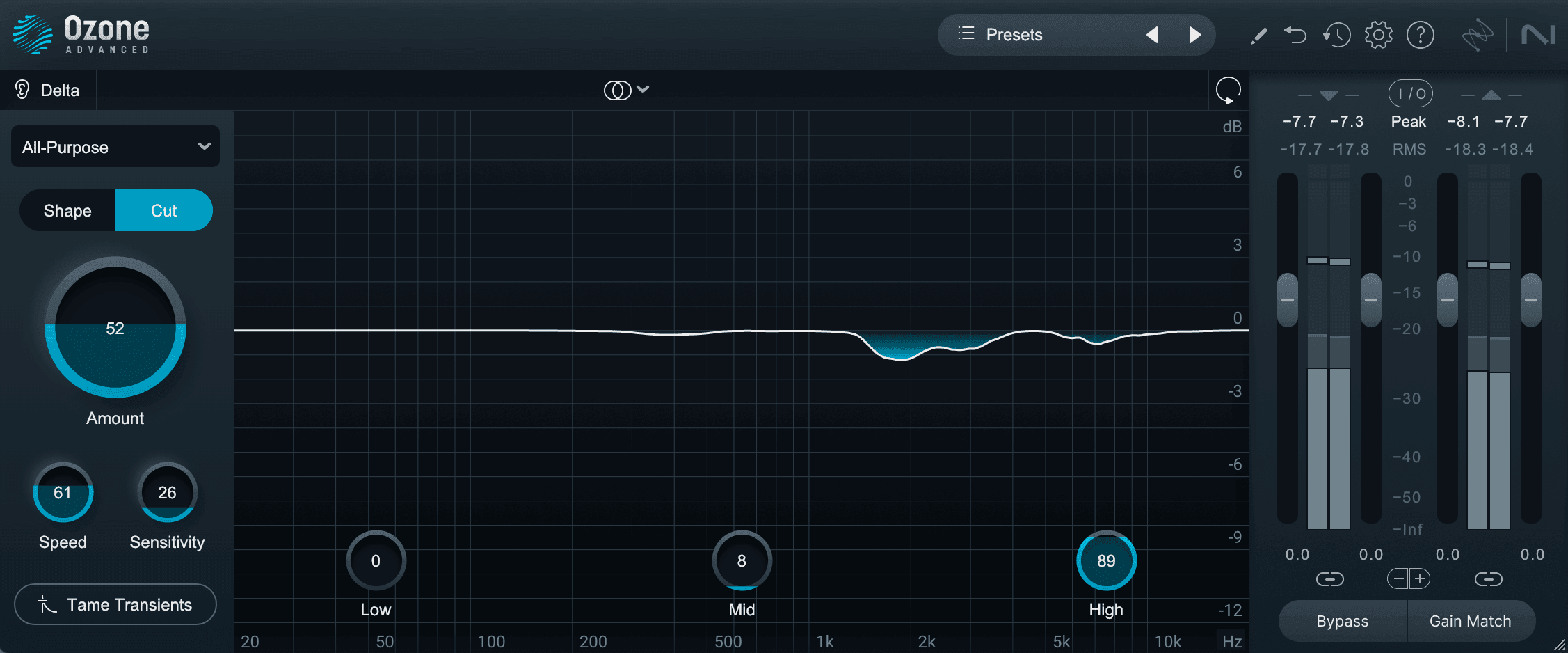Toggle Delta listen mode
The width and height of the screenshot is (1568, 653).
(47, 90)
